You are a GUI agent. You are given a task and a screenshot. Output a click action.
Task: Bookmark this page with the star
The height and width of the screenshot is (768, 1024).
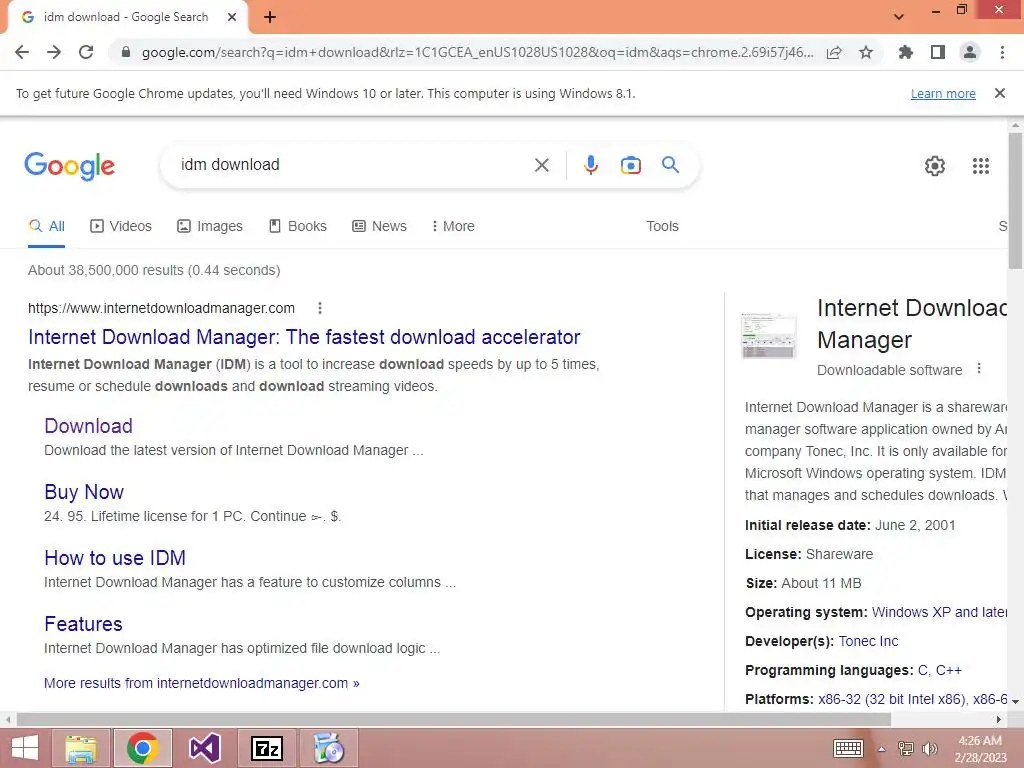click(x=866, y=52)
